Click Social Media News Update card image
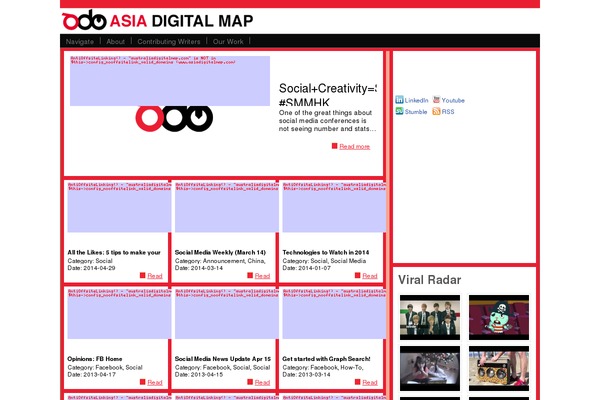The width and height of the screenshot is (600, 400). (227, 314)
